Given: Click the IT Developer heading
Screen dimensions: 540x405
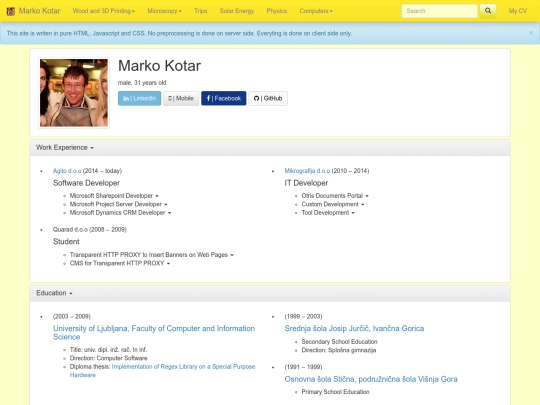Looking at the screenshot, I should 306,183.
